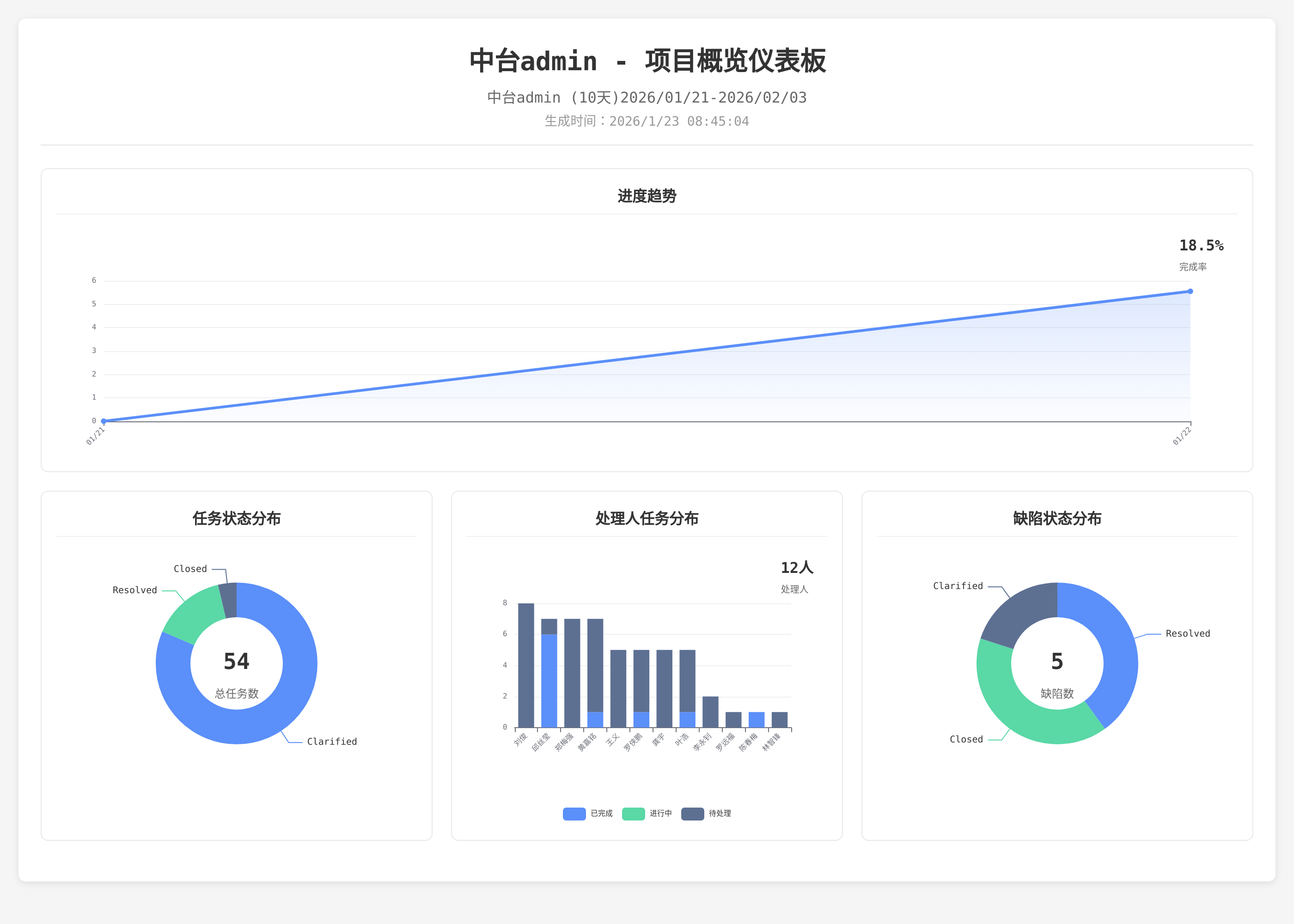Click 罗侠鹏's gray pending bar segment
Image resolution: width=1294 pixels, height=924 pixels.
tap(641, 681)
